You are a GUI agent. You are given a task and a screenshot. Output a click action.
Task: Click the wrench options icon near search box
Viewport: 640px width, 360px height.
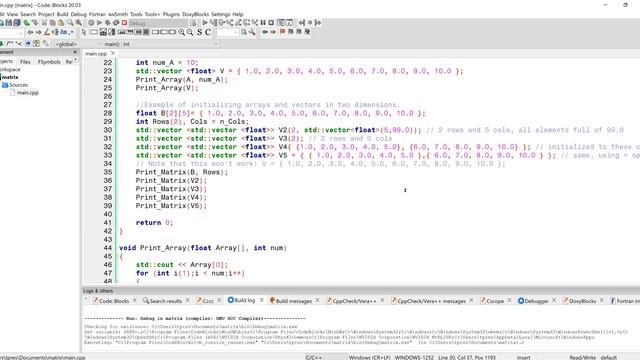[x=252, y=32]
